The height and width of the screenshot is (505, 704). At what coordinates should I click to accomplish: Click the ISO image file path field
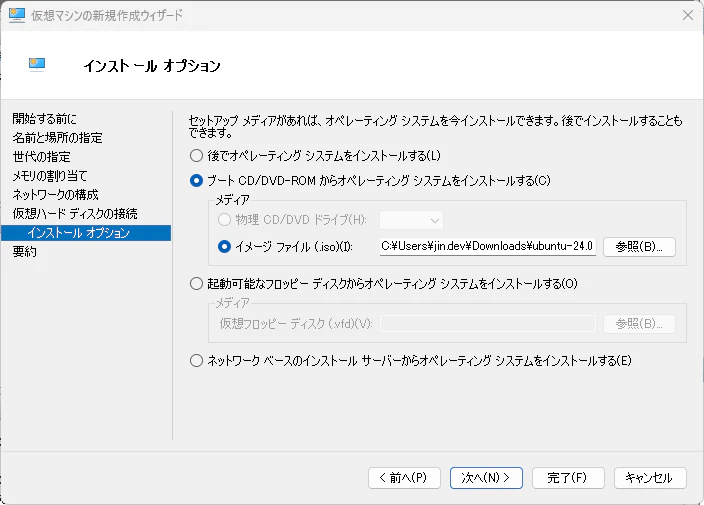[488, 246]
